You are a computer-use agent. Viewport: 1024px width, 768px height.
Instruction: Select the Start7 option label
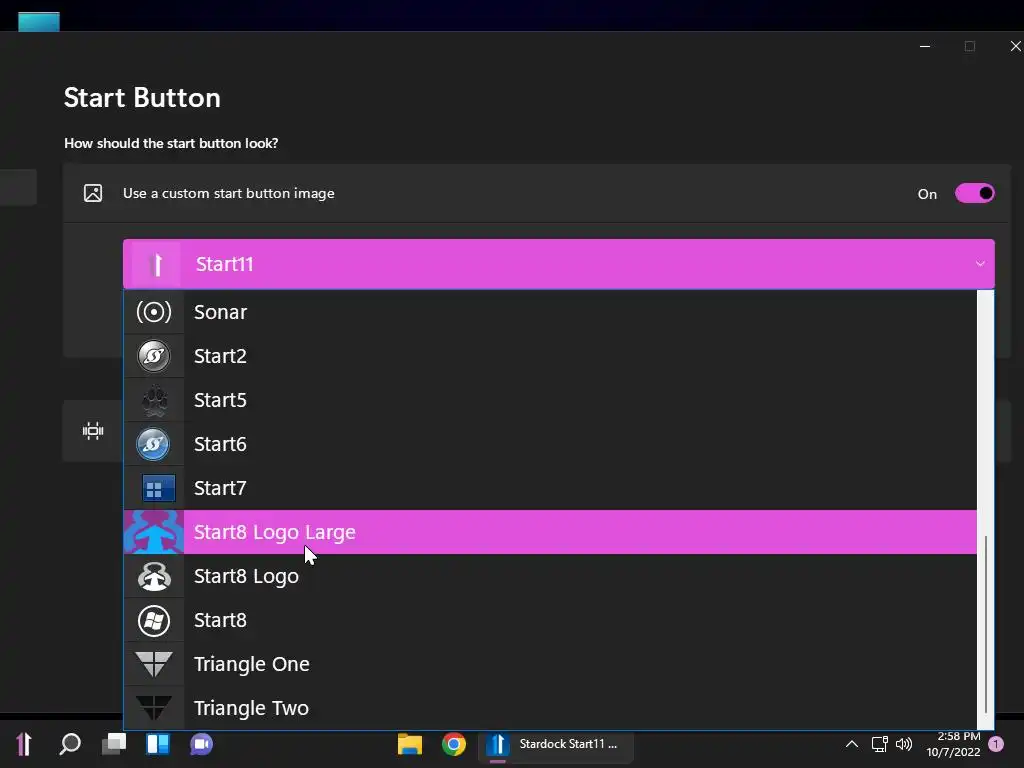click(220, 488)
